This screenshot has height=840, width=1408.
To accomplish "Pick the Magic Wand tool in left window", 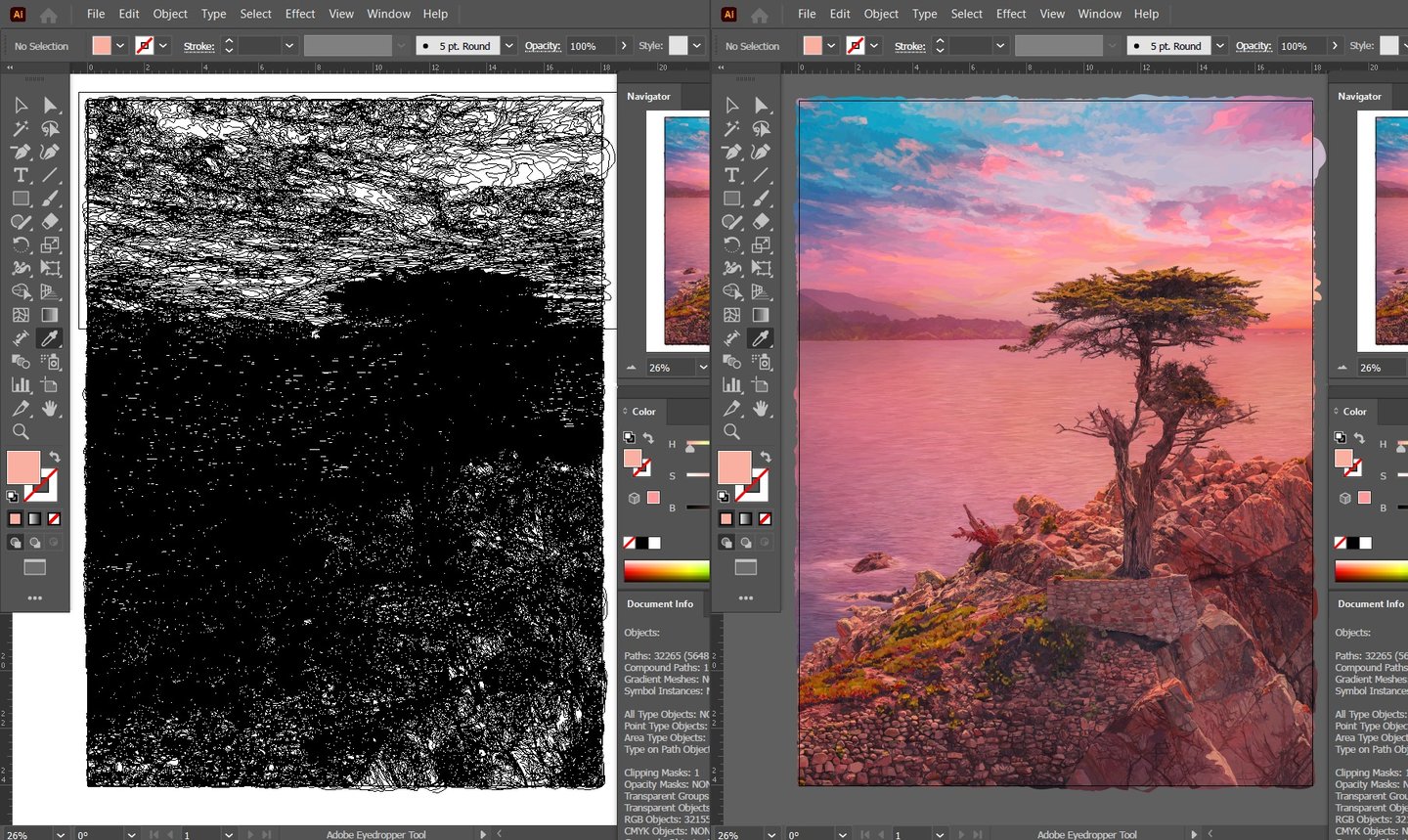I will pos(21,128).
